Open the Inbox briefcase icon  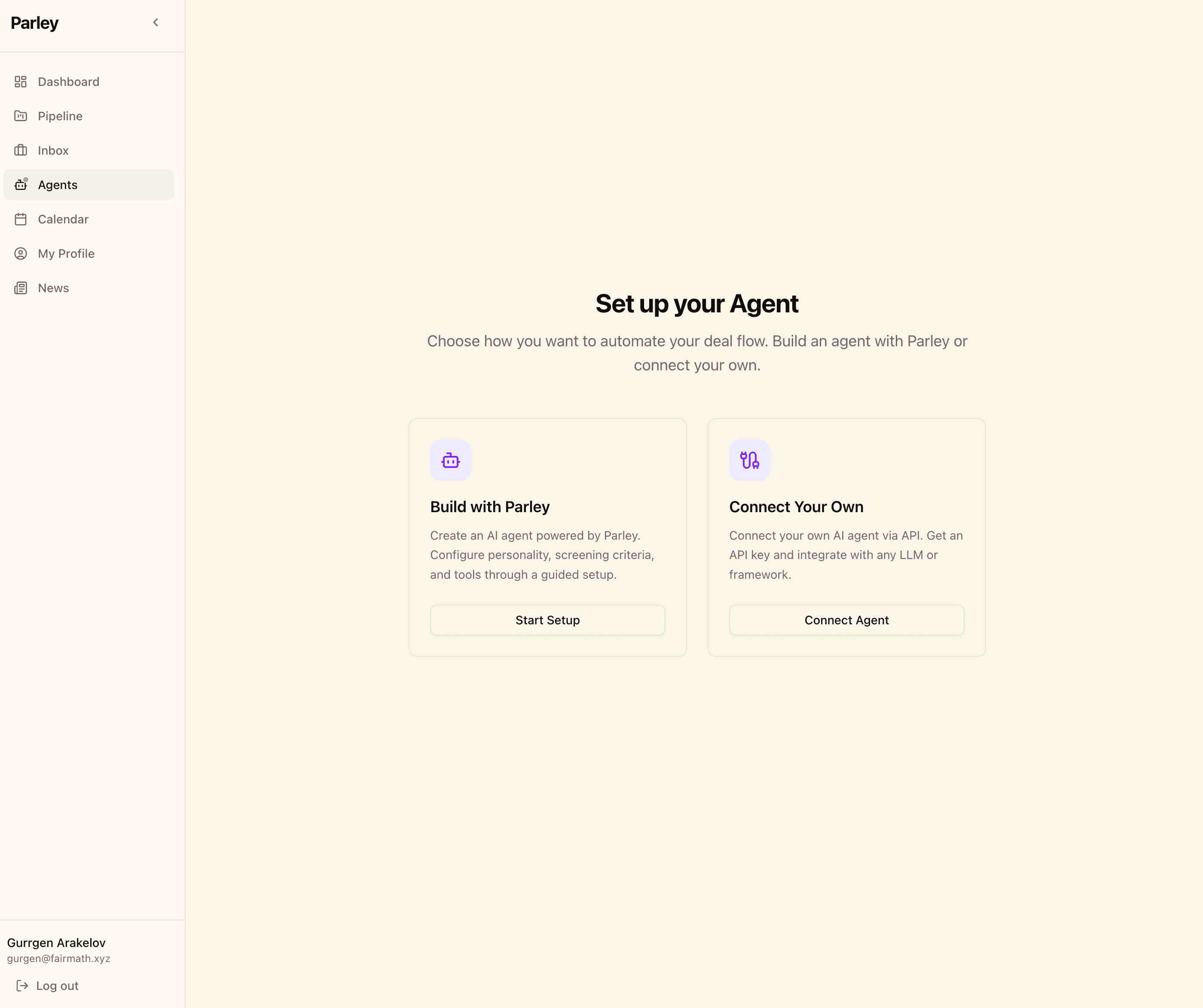coord(21,150)
